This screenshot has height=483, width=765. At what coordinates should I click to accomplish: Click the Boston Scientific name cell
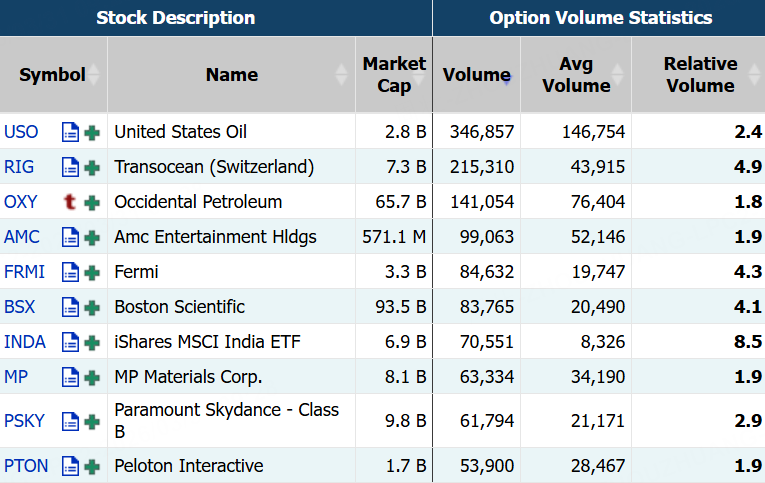click(x=179, y=307)
